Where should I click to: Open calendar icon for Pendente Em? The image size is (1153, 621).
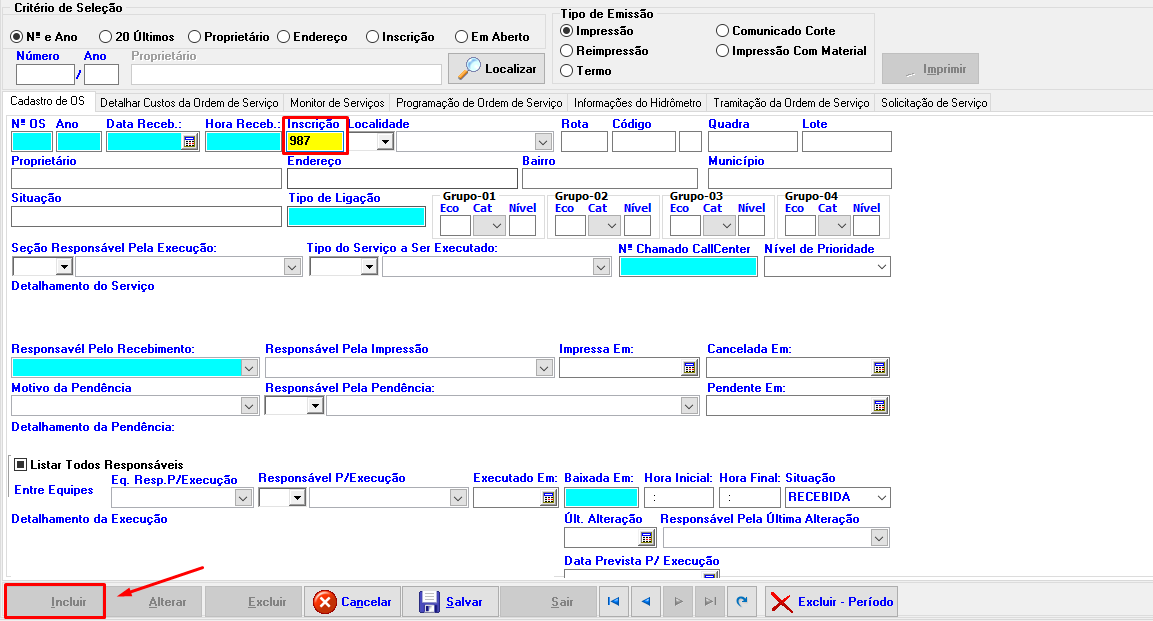879,406
